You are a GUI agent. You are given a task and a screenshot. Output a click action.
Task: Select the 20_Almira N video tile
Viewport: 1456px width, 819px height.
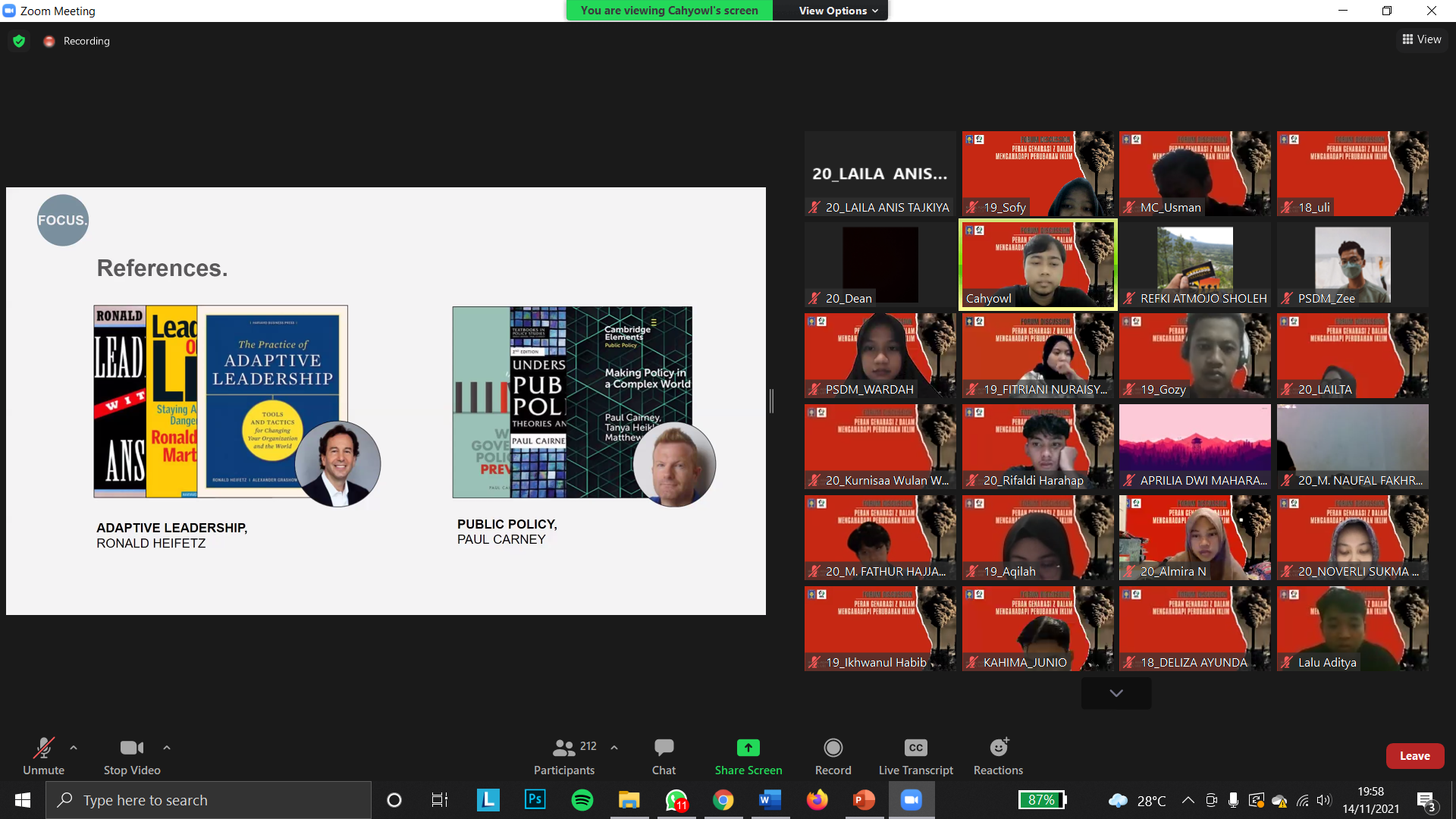point(1195,538)
